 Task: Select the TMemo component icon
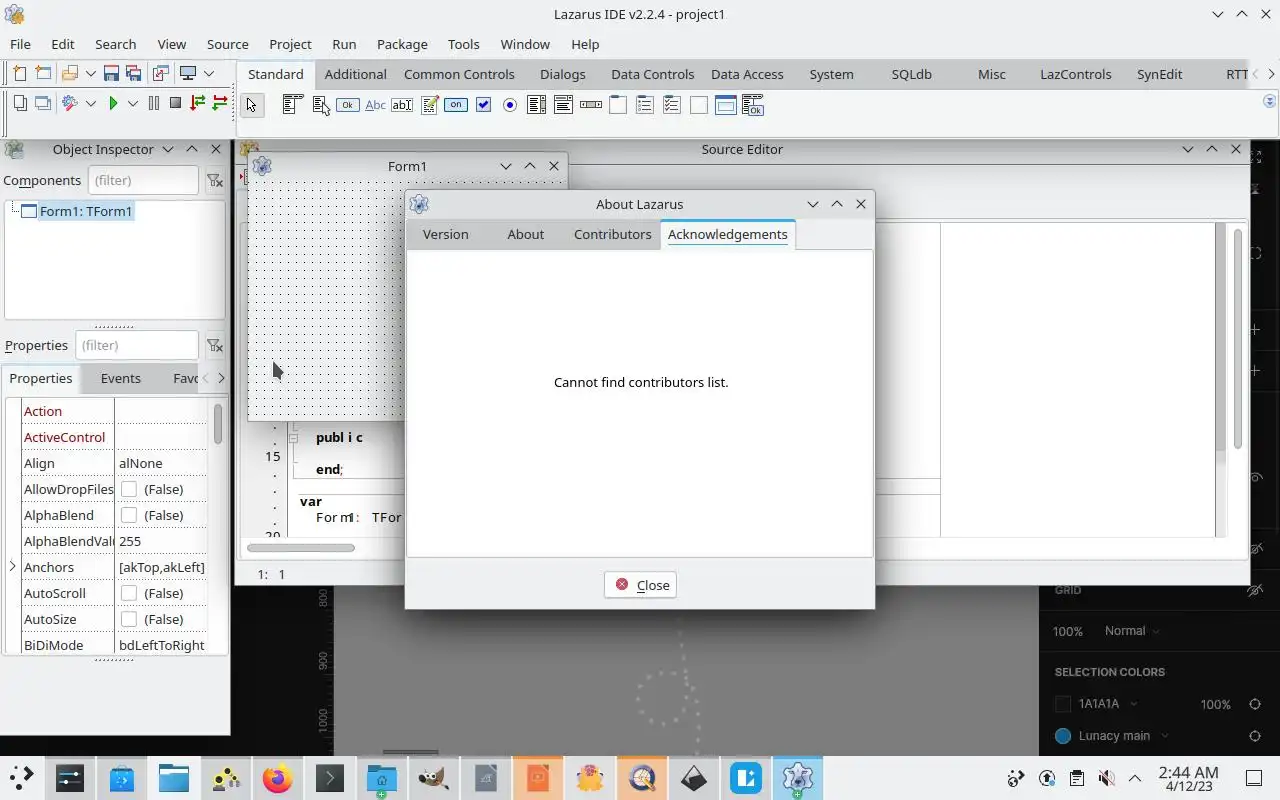[x=430, y=104]
